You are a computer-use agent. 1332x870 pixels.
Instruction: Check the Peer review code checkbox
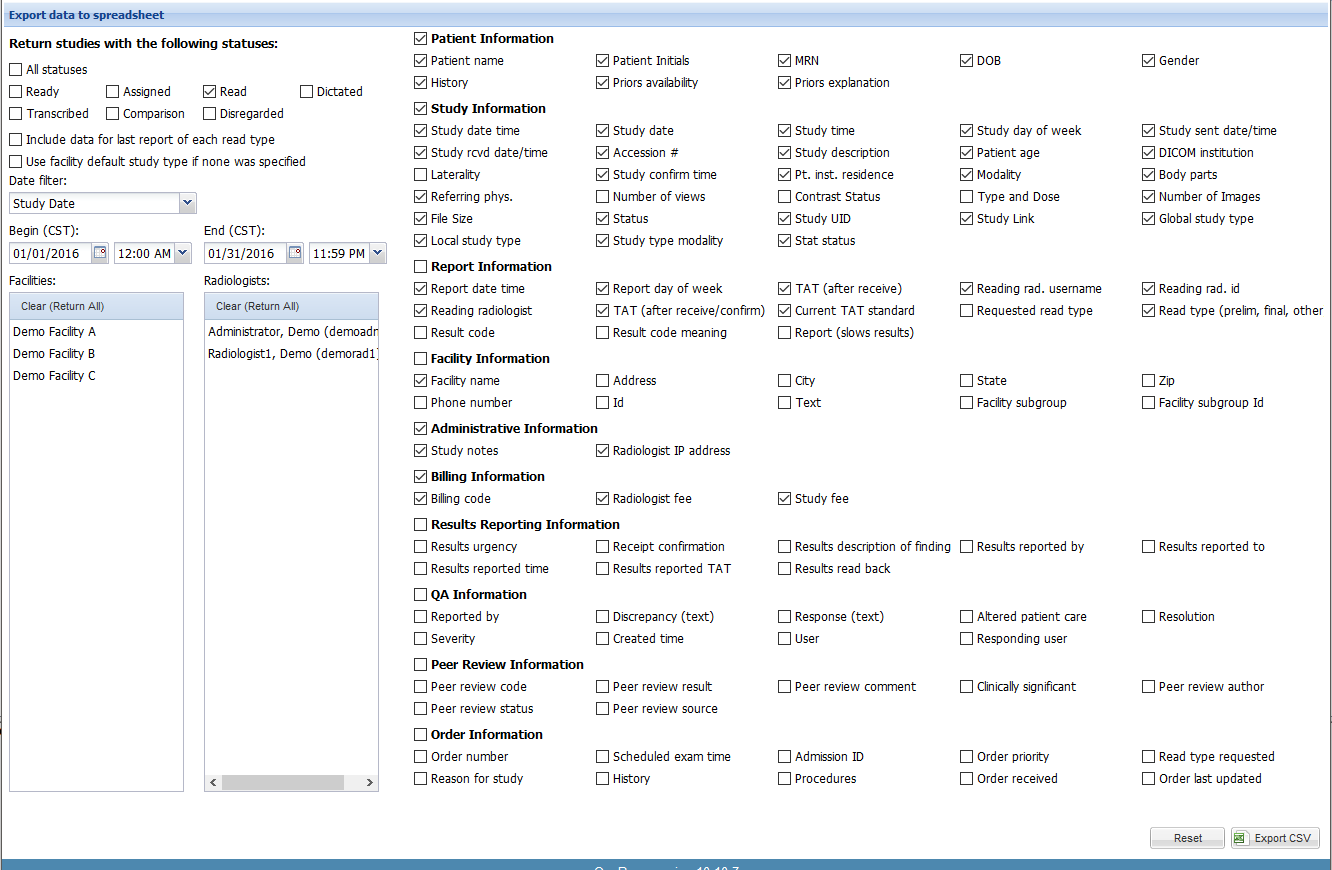[x=420, y=687]
